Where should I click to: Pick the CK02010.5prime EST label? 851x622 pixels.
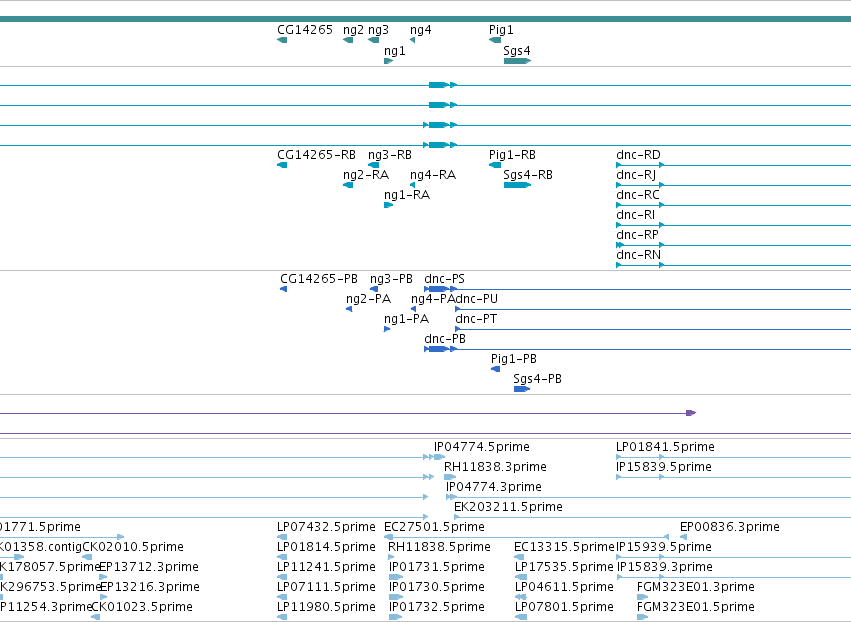click(x=133, y=548)
